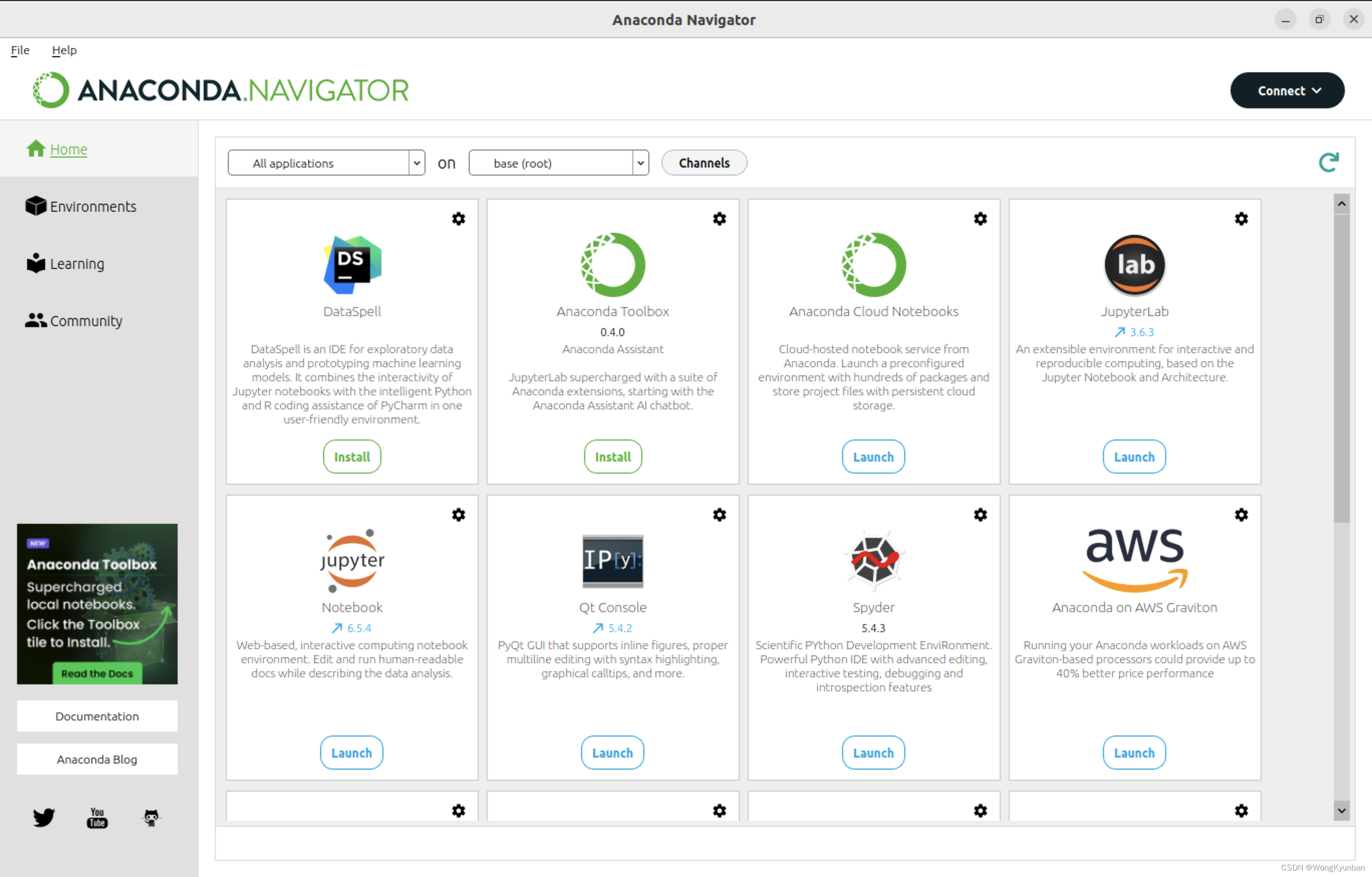This screenshot has width=1372, height=877.
Task: Open settings gear on JupyterLab tile
Action: (x=1241, y=219)
